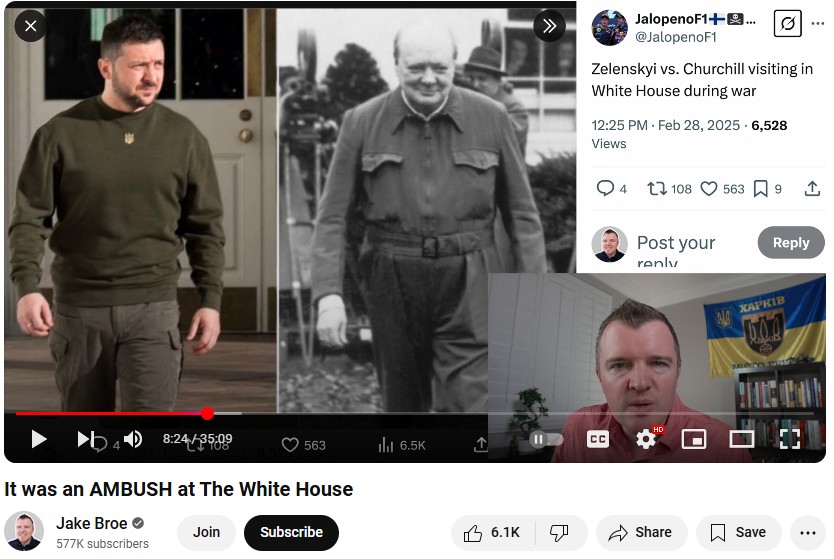Enable theater mode view
Image resolution: width=834 pixels, height=559 pixels.
741,439
